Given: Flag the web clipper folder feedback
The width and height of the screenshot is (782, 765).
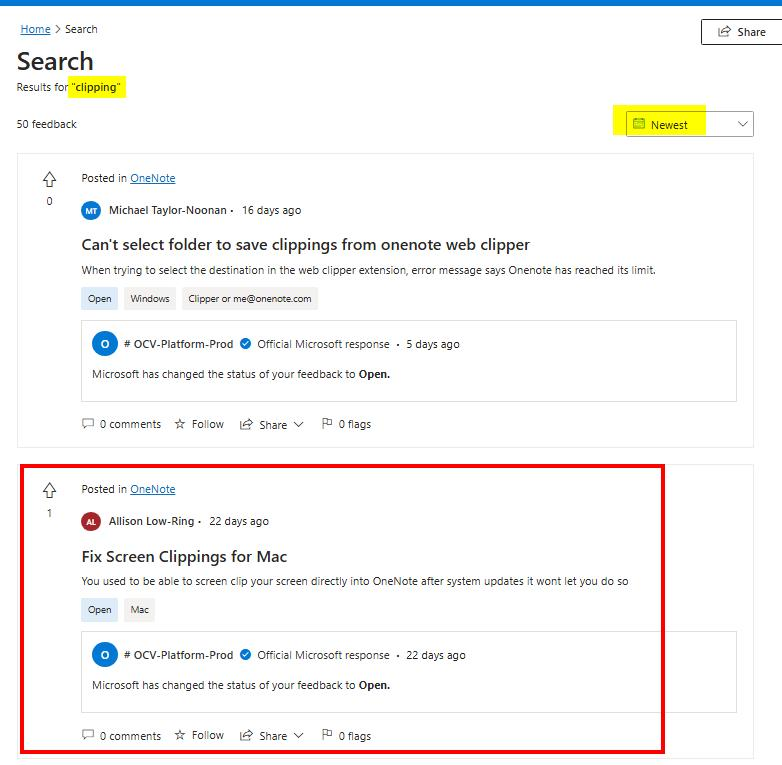Looking at the screenshot, I should [347, 424].
